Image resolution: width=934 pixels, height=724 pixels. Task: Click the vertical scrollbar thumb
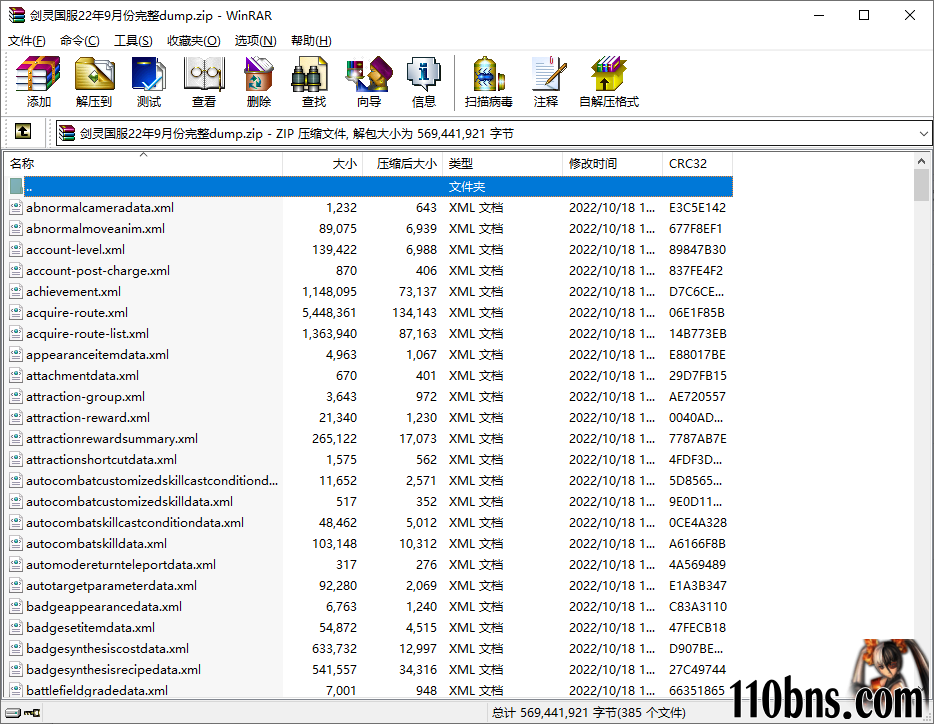(x=921, y=185)
